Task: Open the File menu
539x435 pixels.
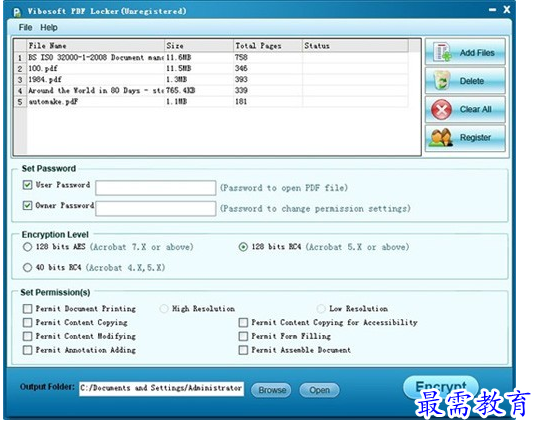Action: [25, 28]
